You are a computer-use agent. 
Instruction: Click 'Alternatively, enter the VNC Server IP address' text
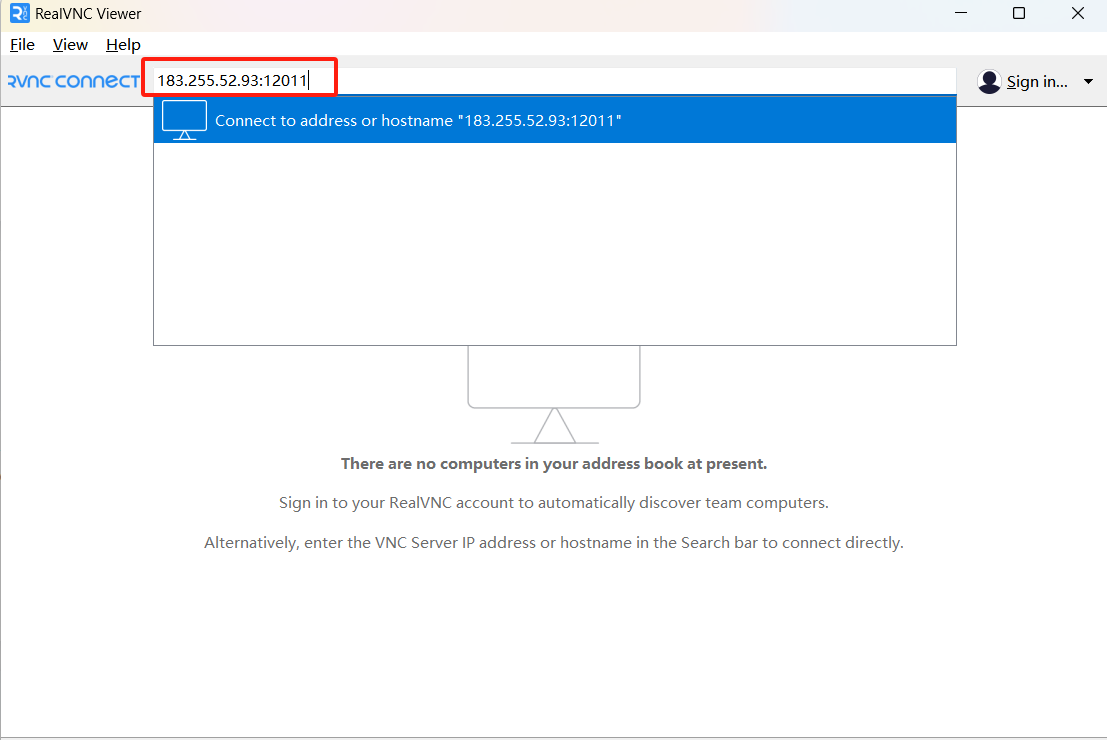tap(554, 543)
